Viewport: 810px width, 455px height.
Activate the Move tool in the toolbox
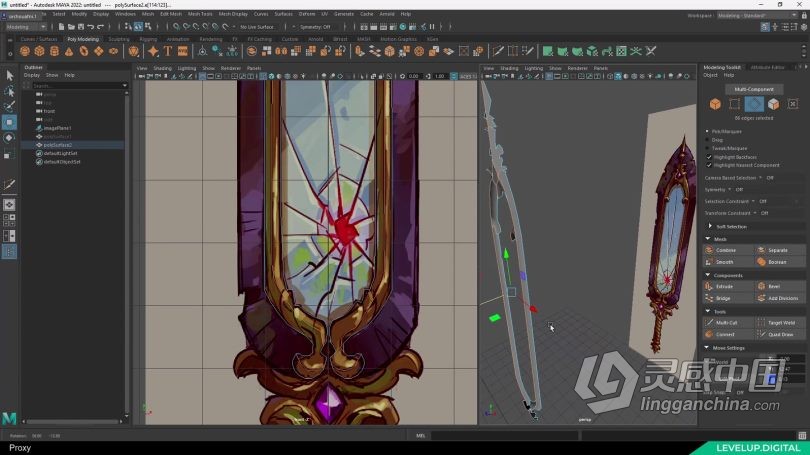[x=9, y=122]
